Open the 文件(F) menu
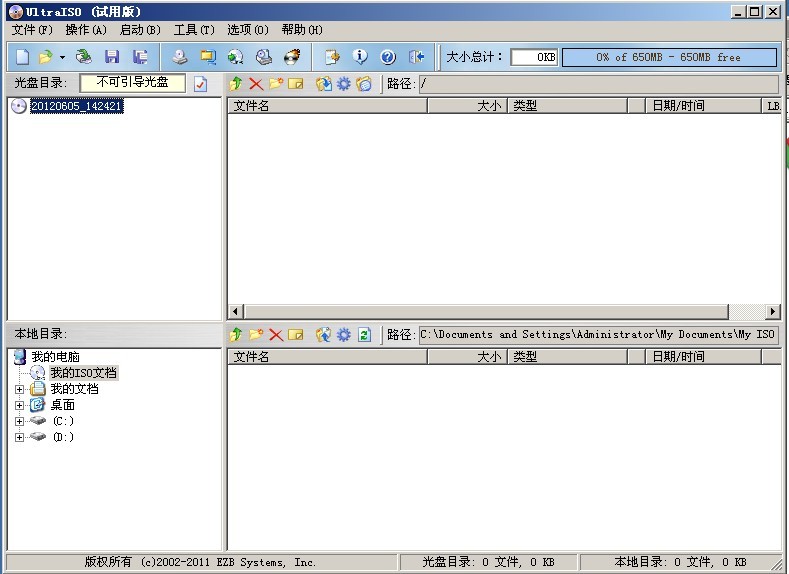This screenshot has height=574, width=789. [x=32, y=30]
